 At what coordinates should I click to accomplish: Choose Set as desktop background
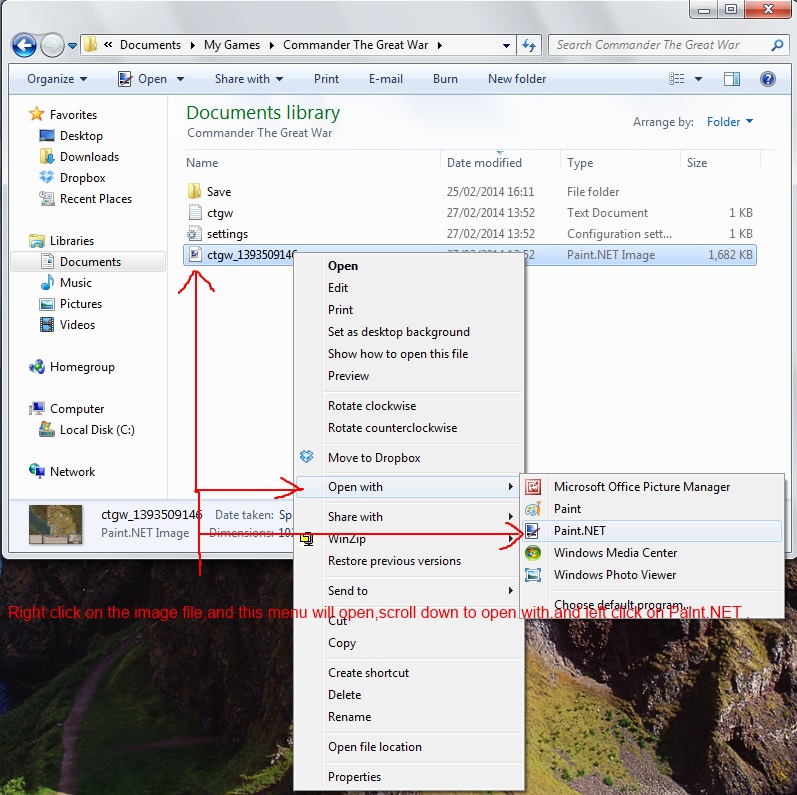tap(398, 332)
